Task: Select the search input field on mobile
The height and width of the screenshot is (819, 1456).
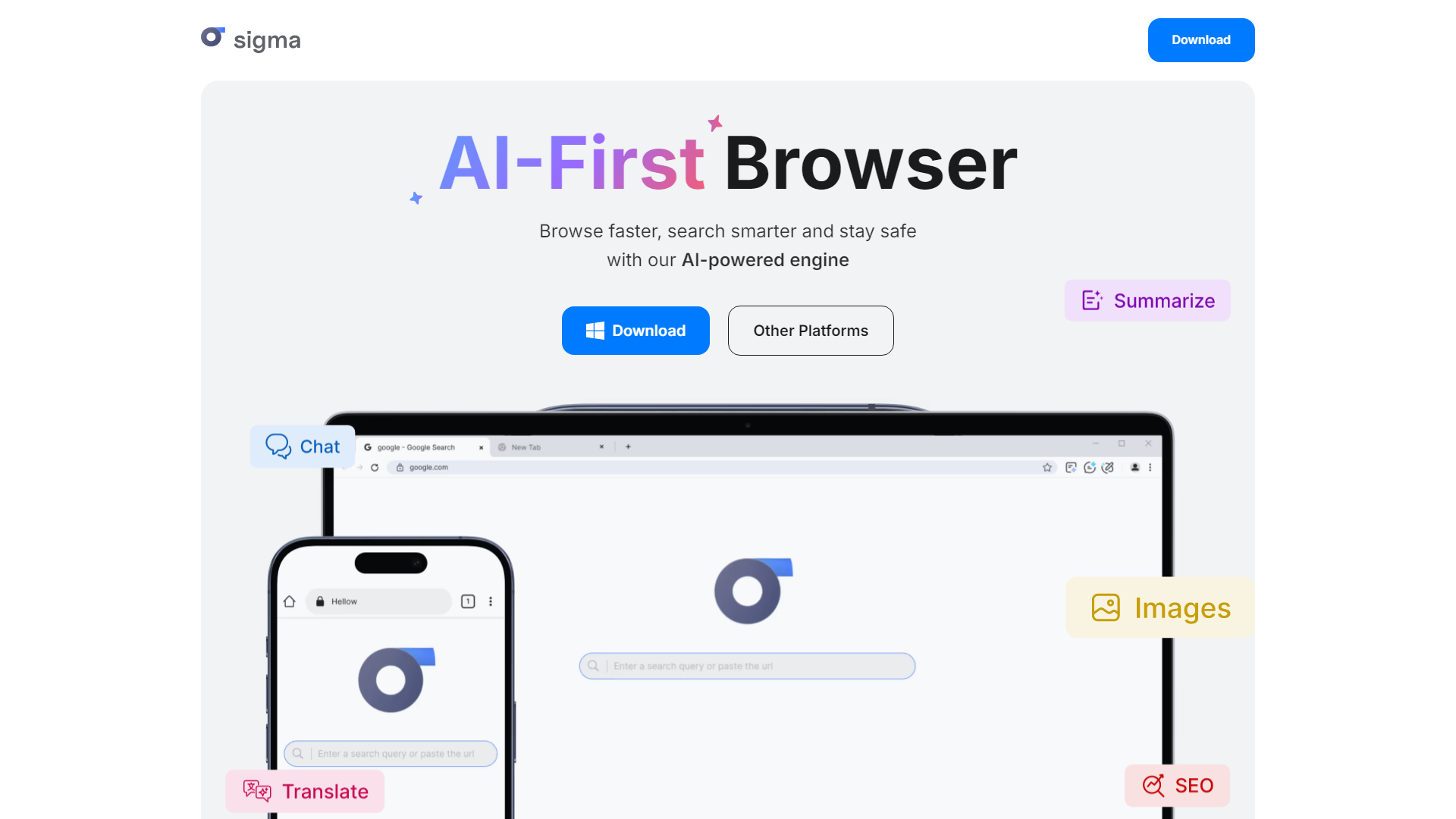Action: pyautogui.click(x=389, y=753)
